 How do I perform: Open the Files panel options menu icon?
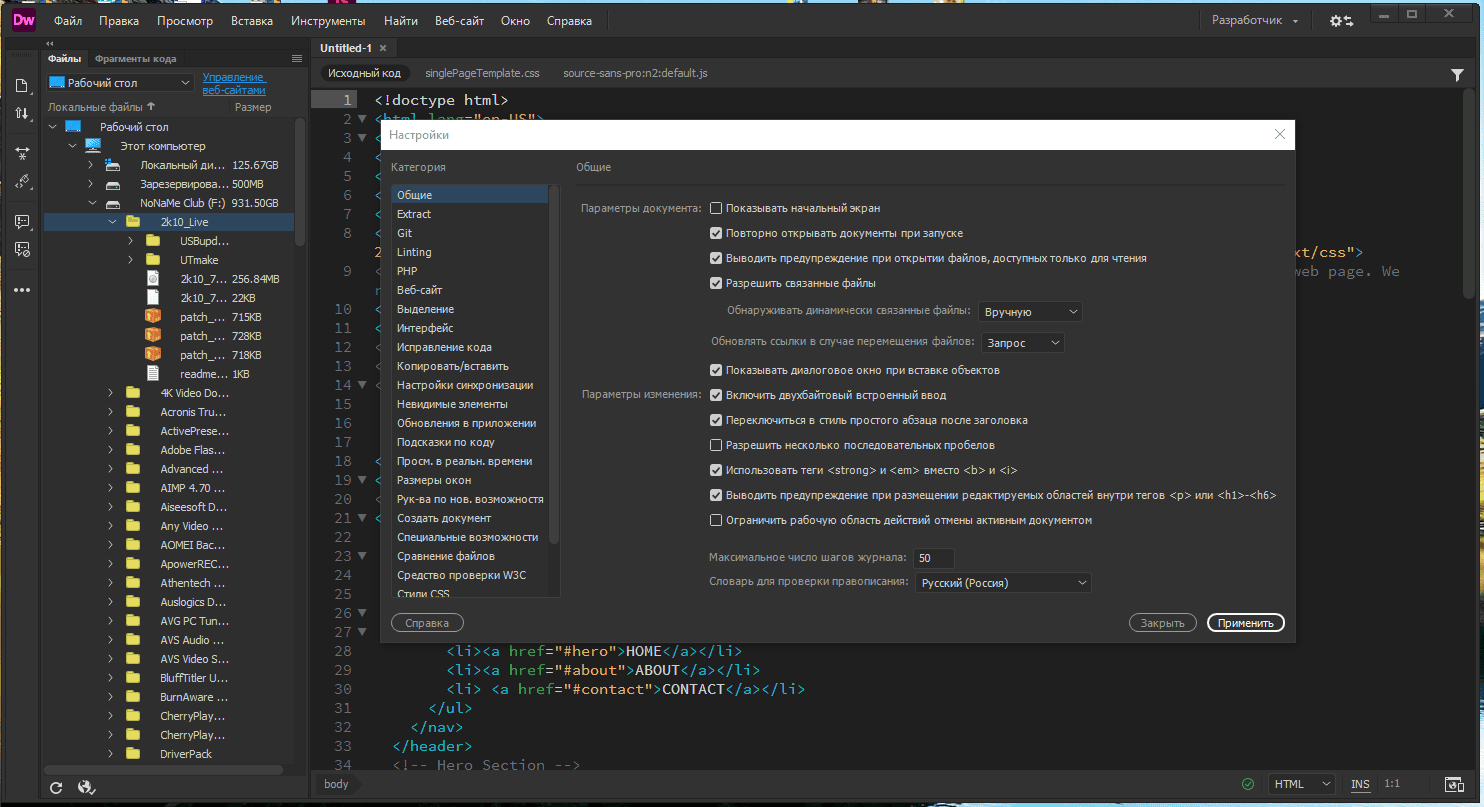[296, 59]
